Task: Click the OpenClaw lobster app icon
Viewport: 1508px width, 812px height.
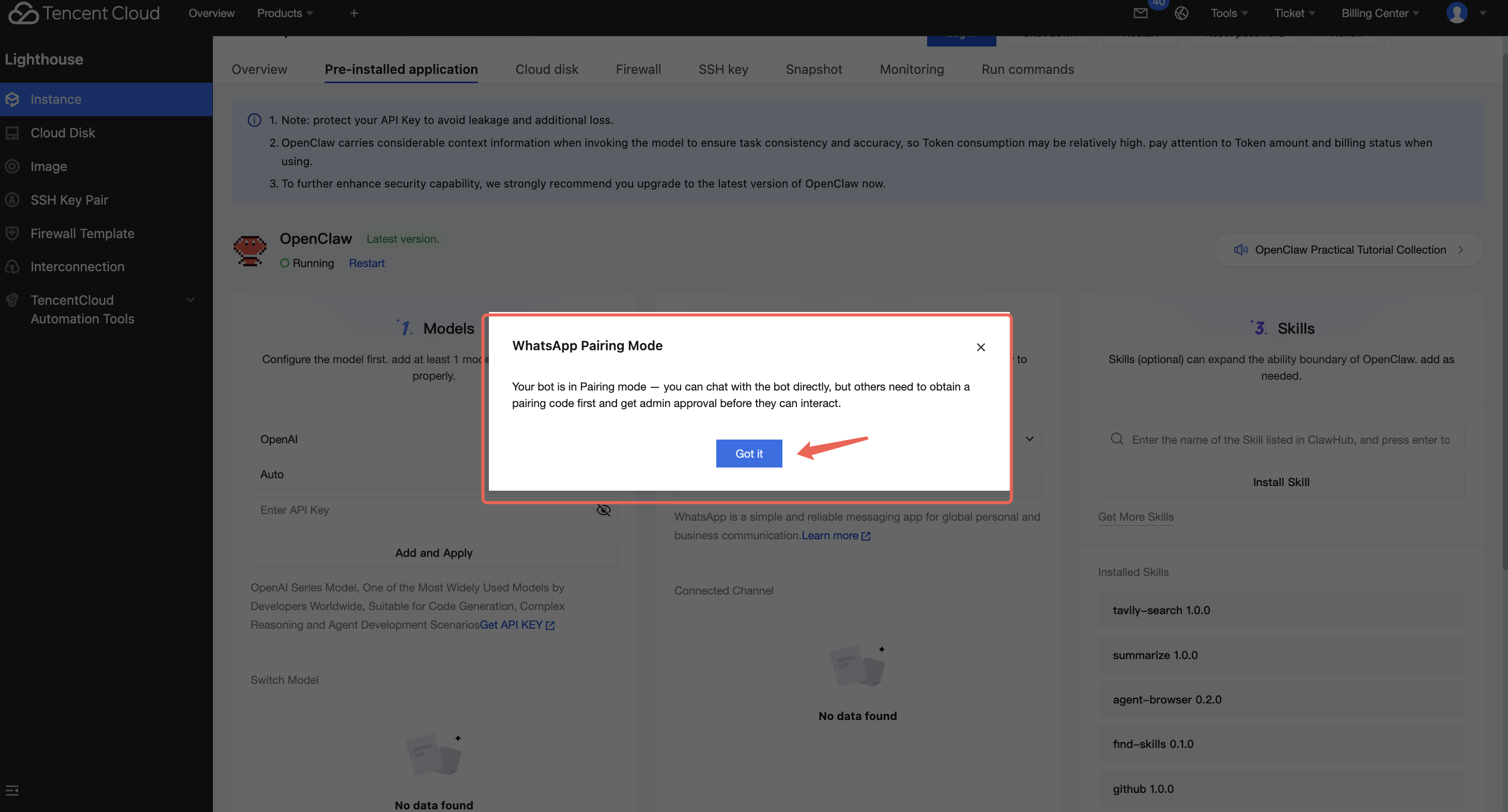Action: tap(250, 251)
